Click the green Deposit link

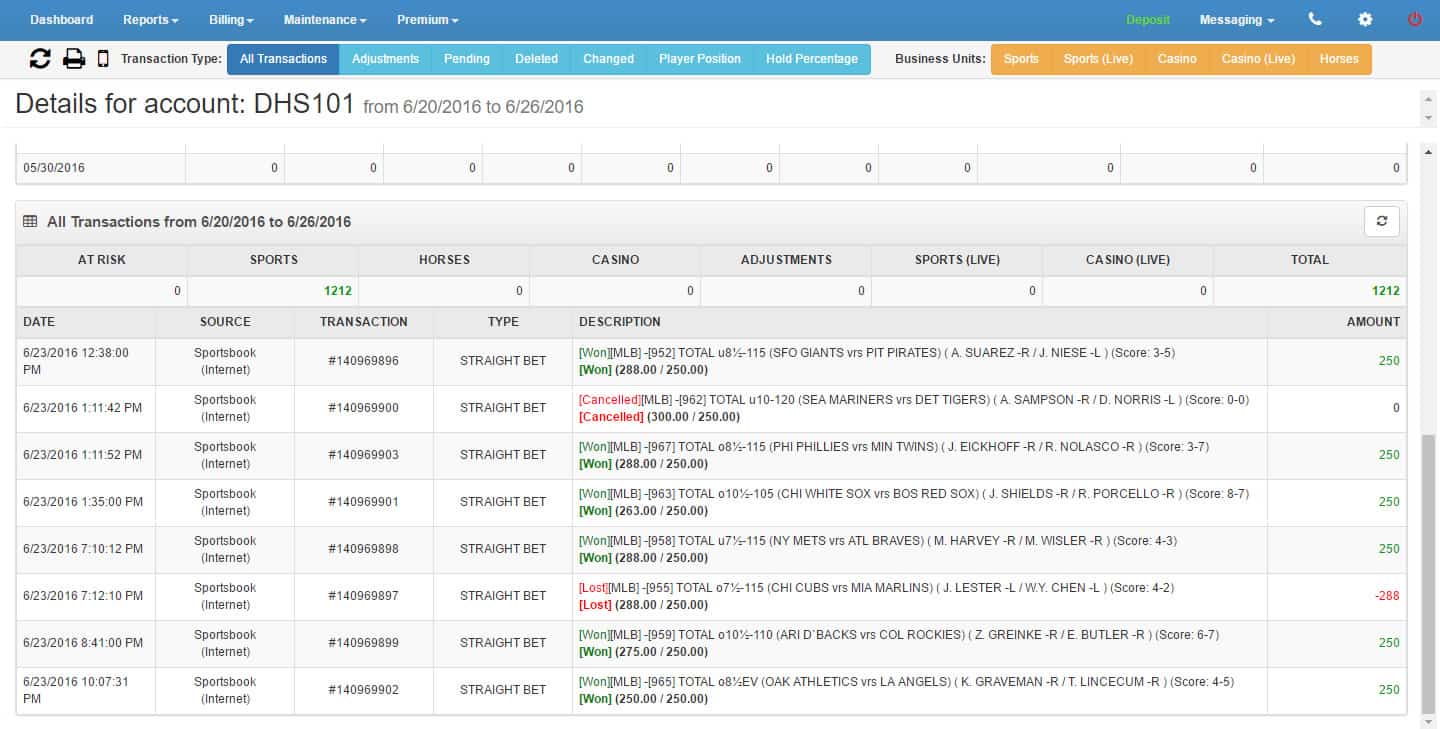tap(1148, 19)
